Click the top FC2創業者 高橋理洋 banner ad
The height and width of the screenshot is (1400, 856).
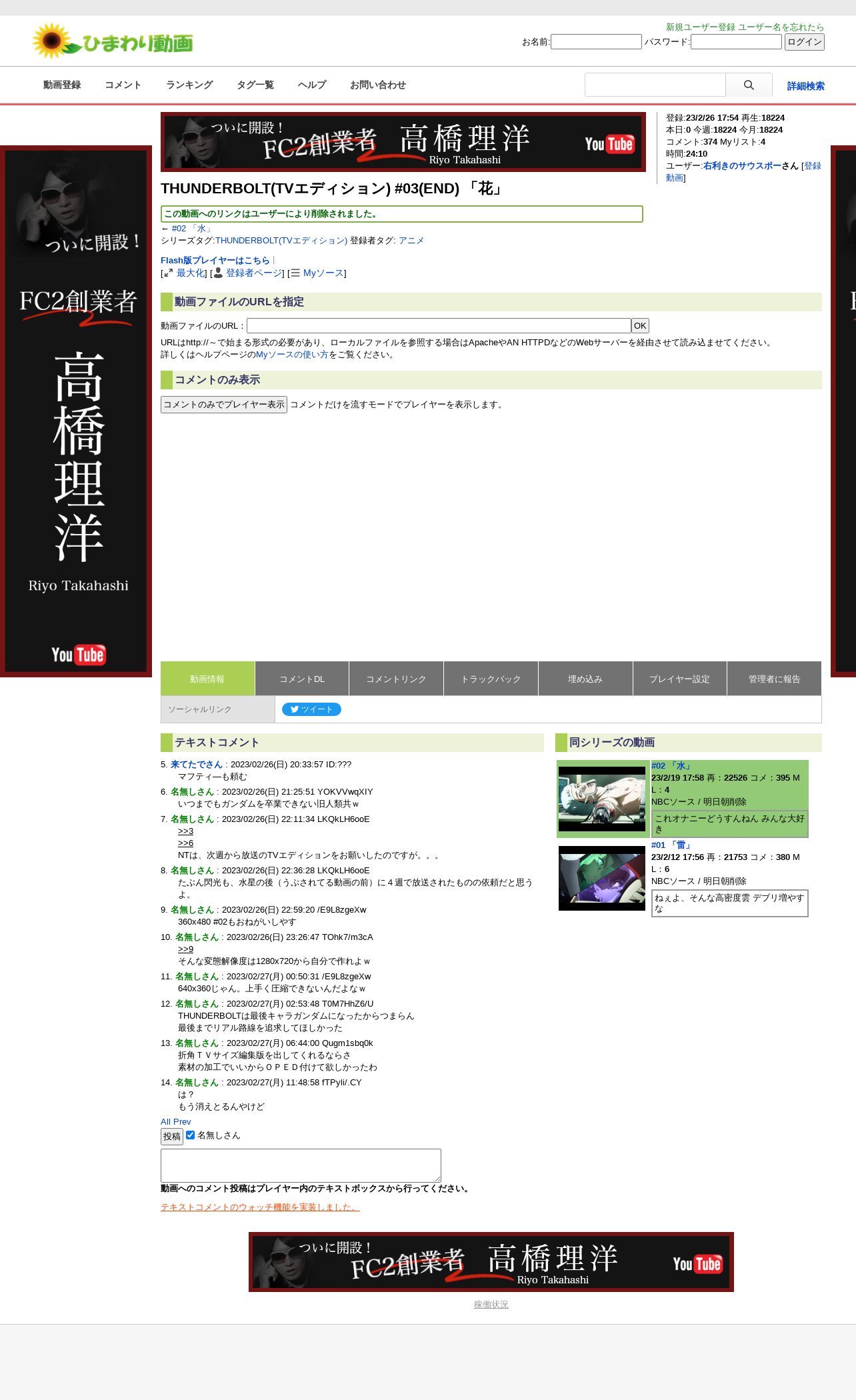403,142
